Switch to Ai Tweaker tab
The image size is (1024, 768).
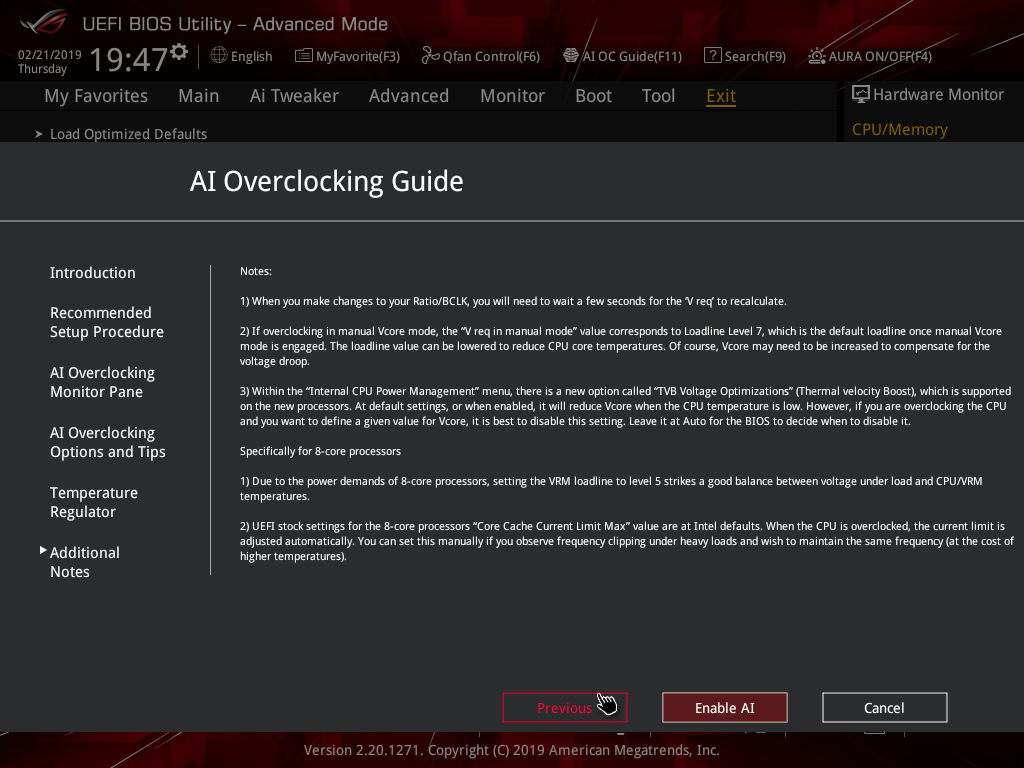[x=294, y=96]
